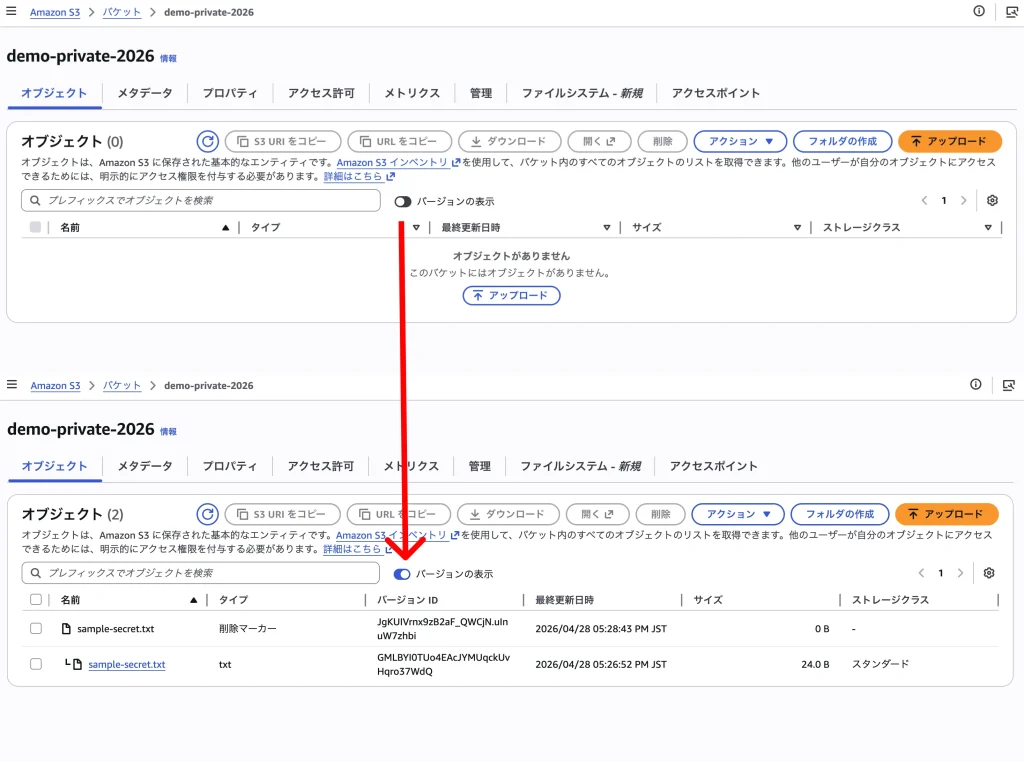Click the refresh icon in the オブジェクト (0) panel
Viewport: 1024px width, 762px height.
207,142
